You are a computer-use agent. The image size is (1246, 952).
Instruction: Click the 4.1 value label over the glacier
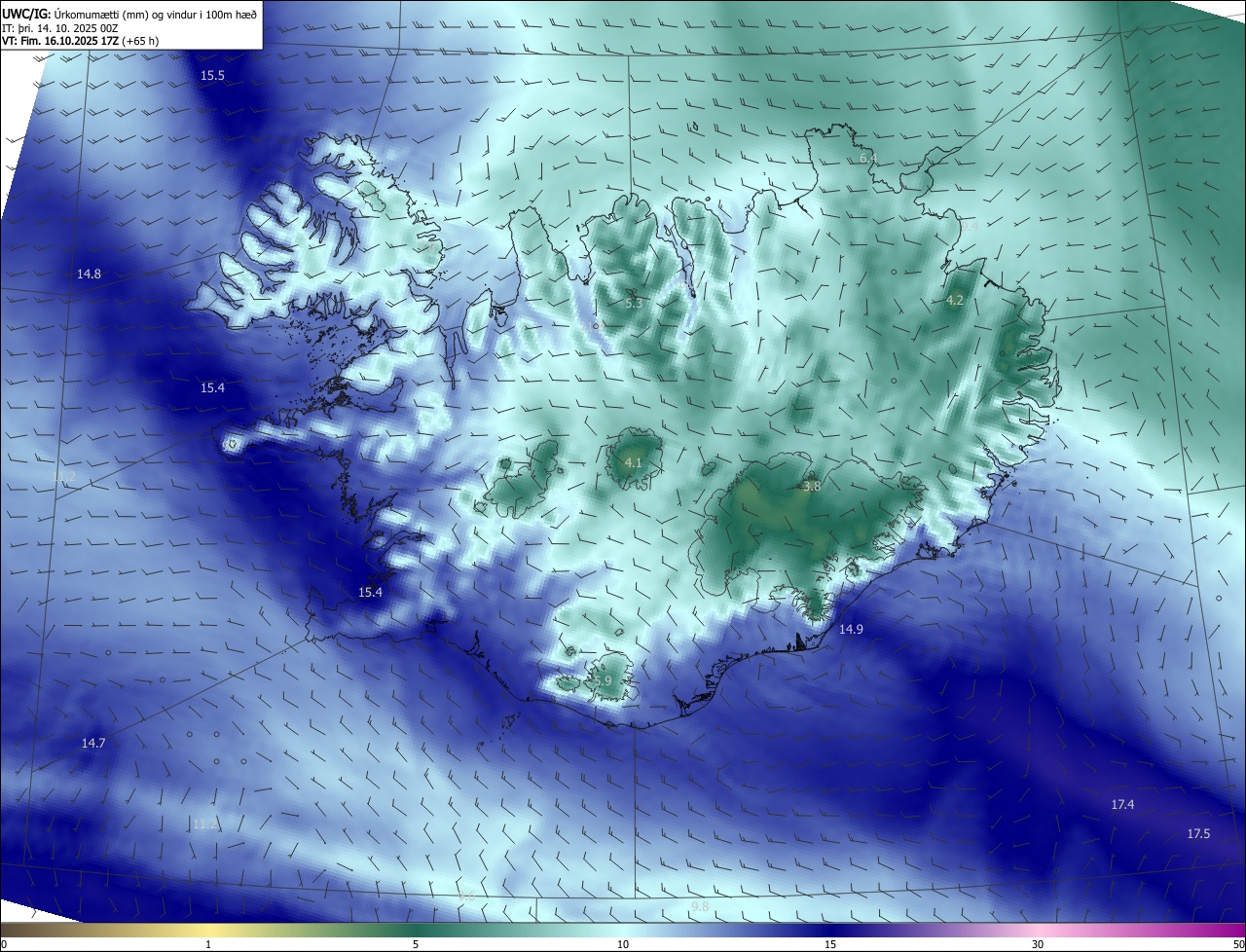[x=633, y=462]
